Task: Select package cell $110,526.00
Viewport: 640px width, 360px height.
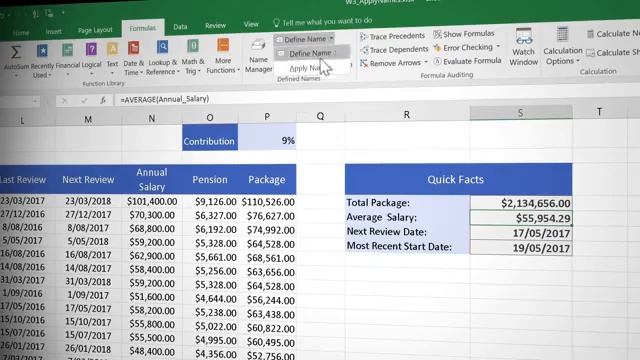Action: click(x=267, y=202)
